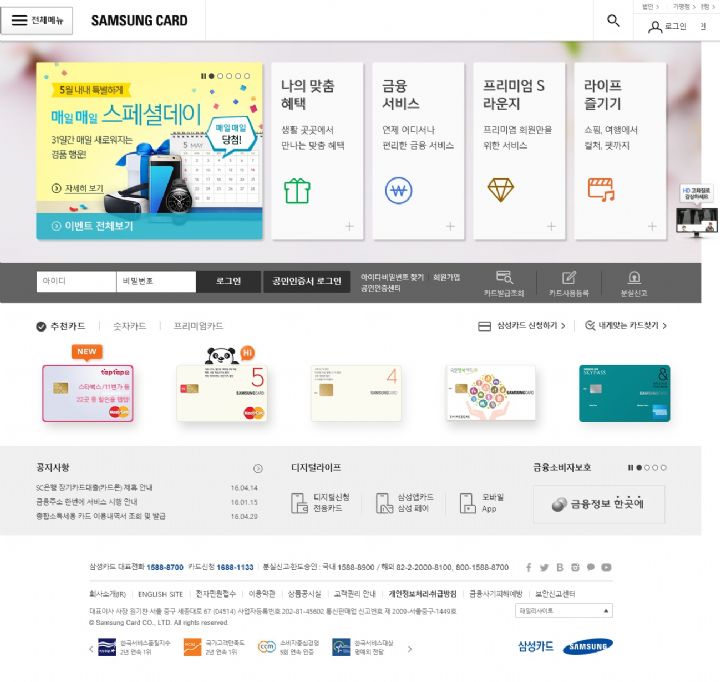The height and width of the screenshot is (682, 720).
Task: Open ENGLISH SITE footer link
Action: point(161,594)
